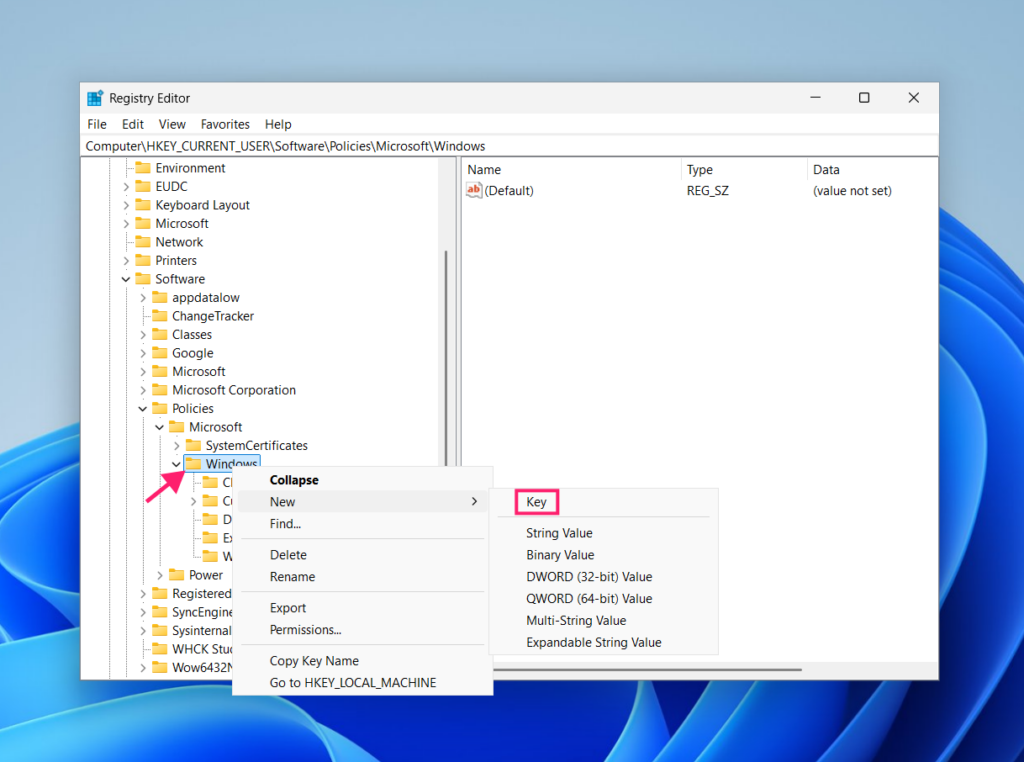Click the Name column header
The image size is (1024, 762).
(571, 170)
